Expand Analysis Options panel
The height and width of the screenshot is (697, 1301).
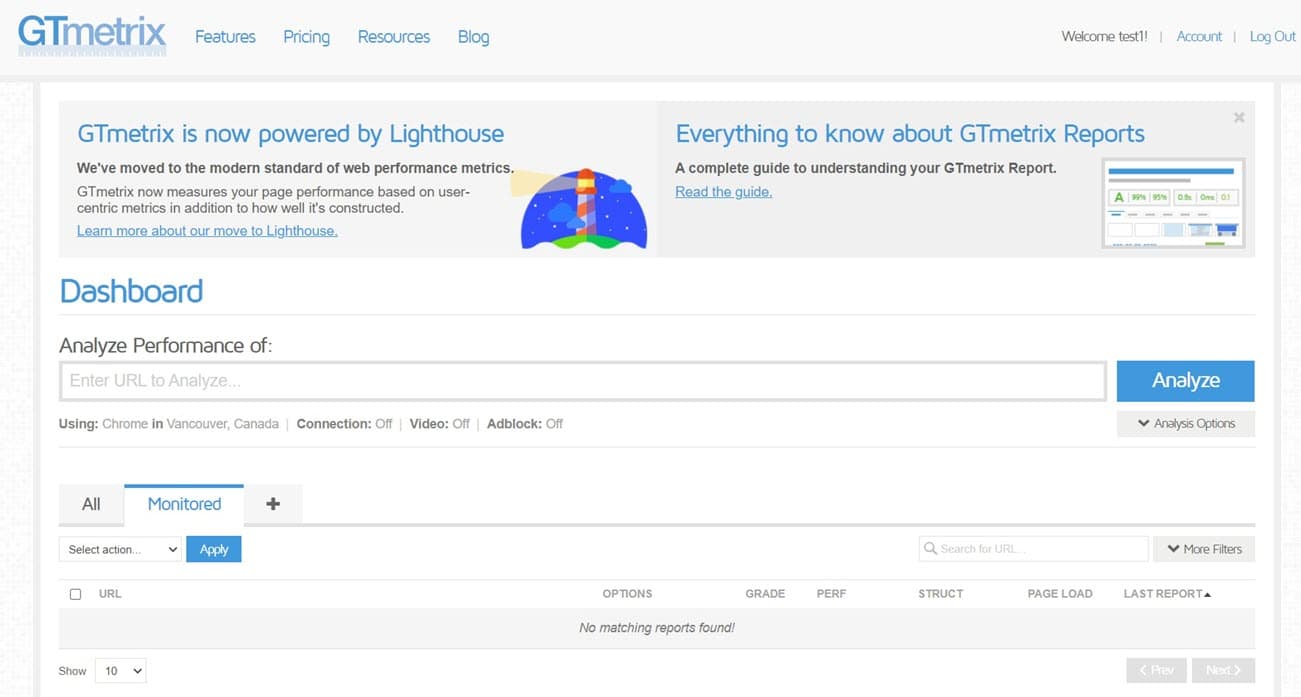pyautogui.click(x=1185, y=424)
